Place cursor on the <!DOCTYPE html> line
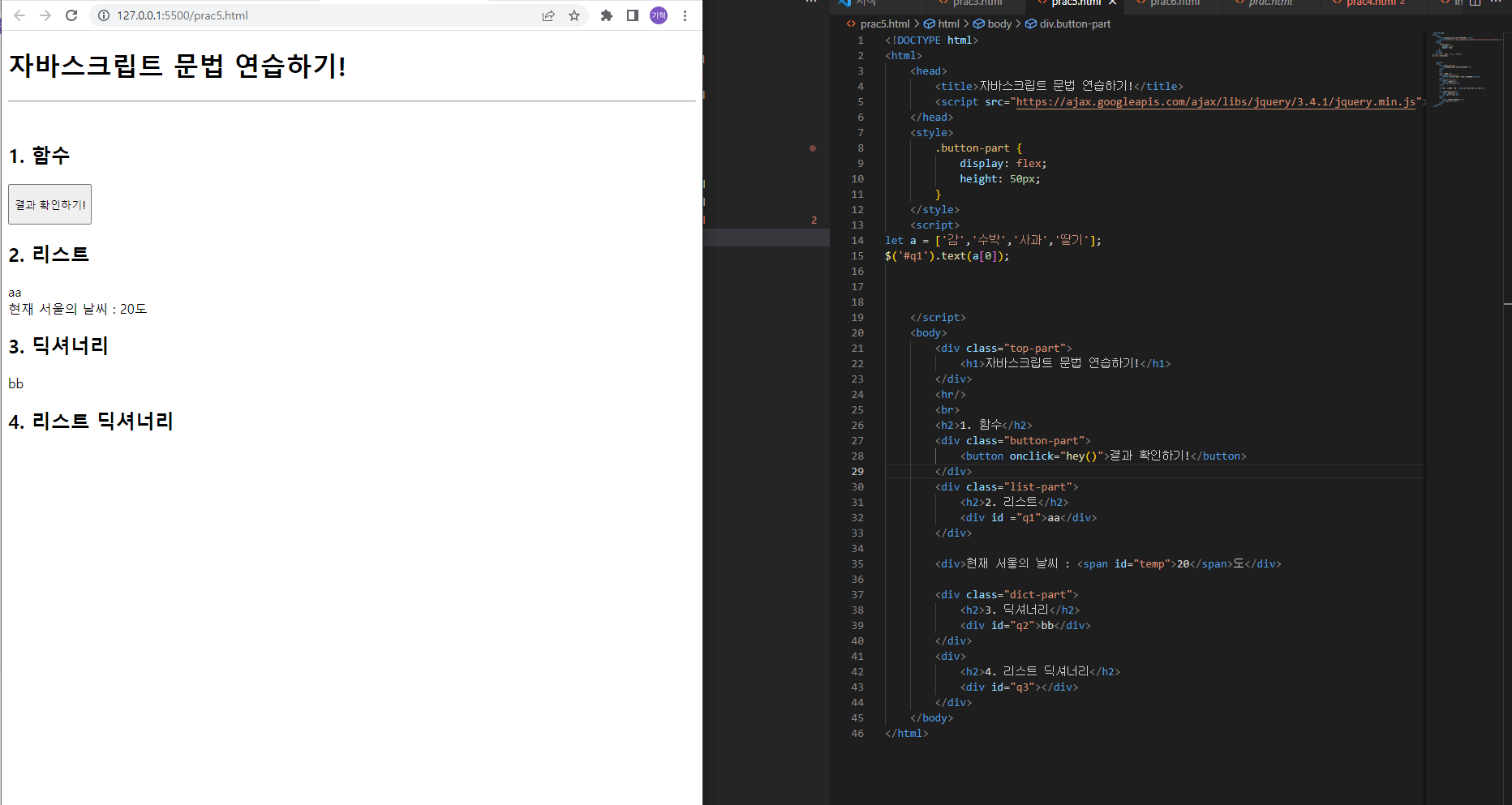The image size is (1512, 805). click(931, 41)
